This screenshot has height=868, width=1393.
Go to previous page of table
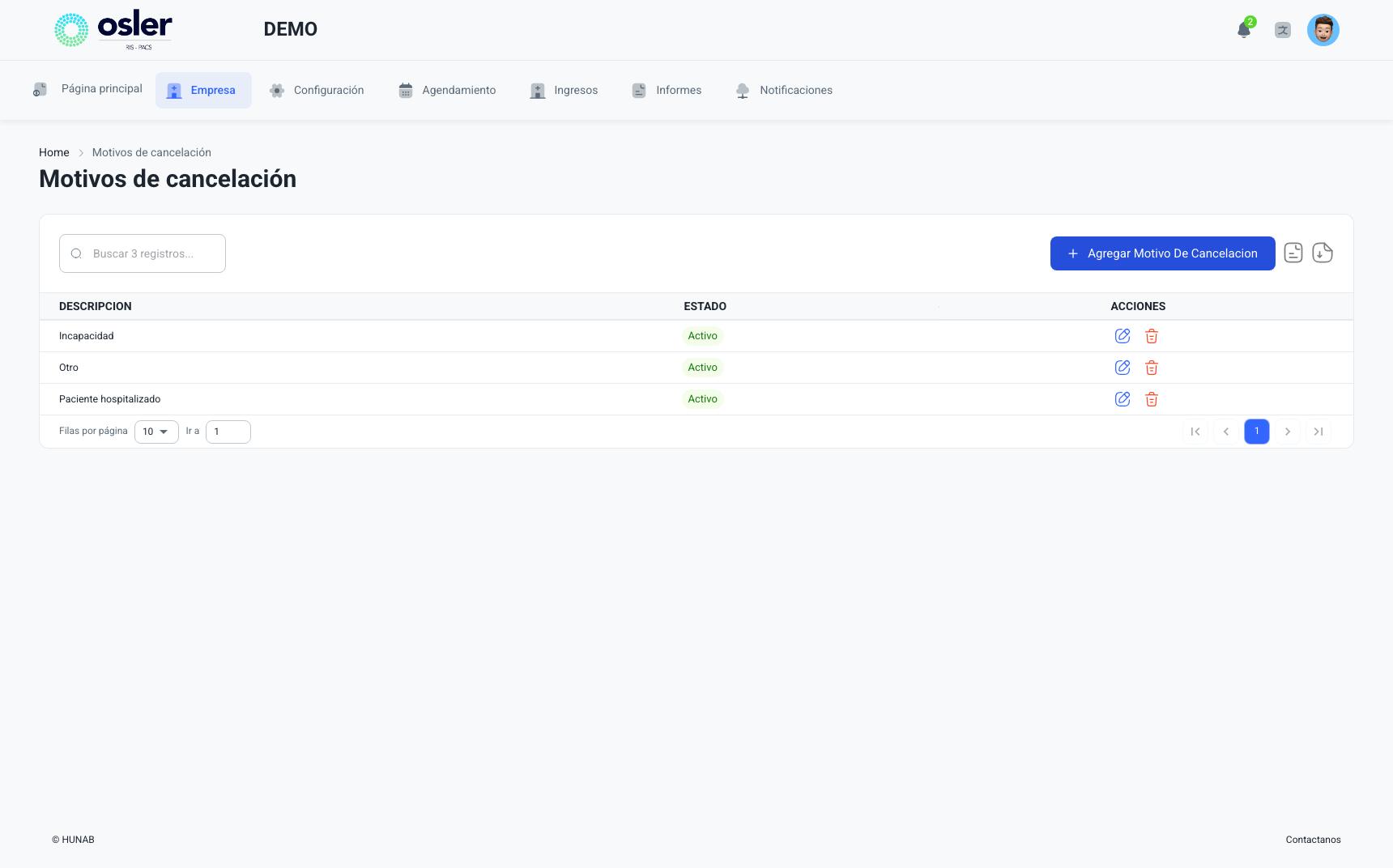[1226, 432]
